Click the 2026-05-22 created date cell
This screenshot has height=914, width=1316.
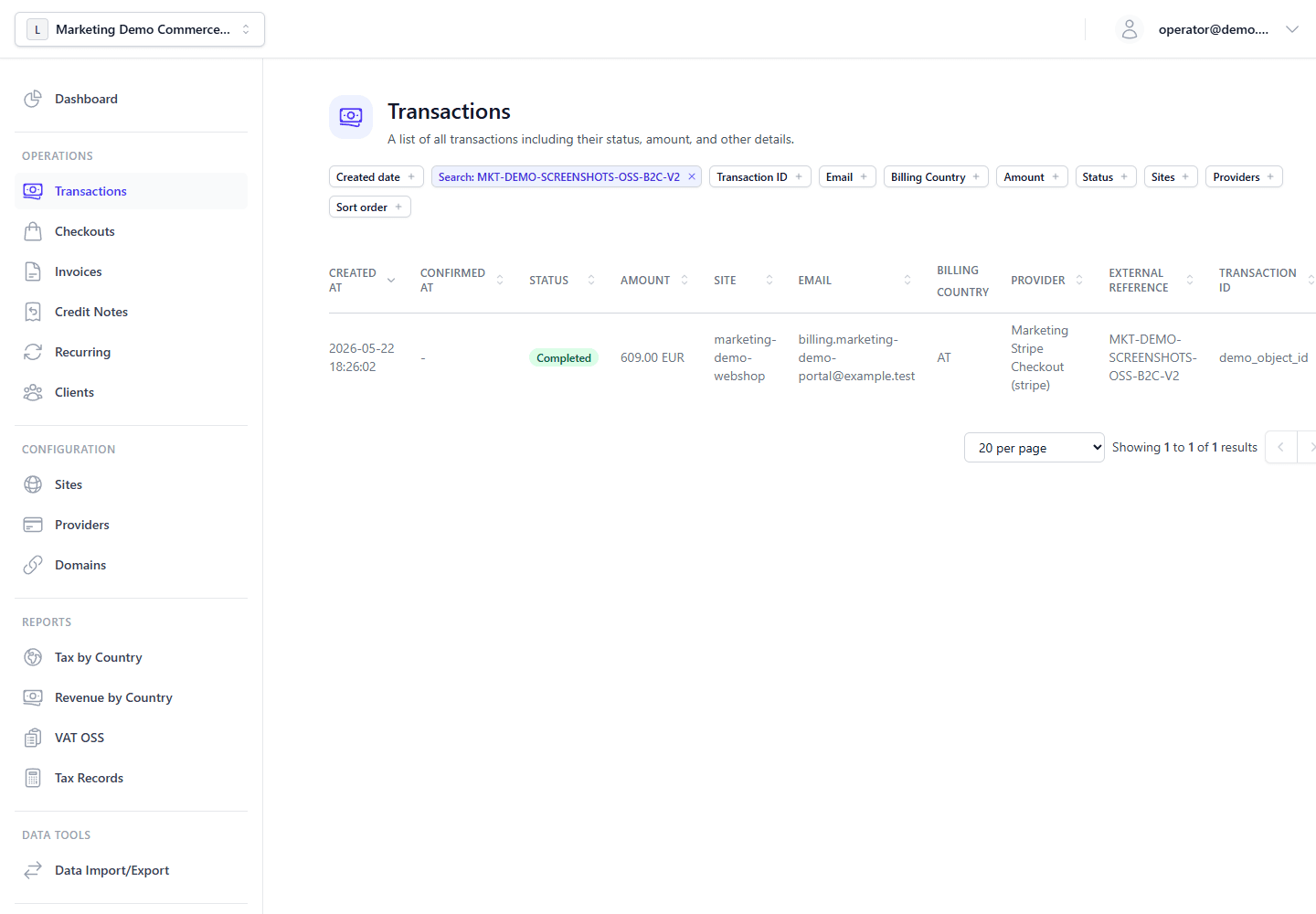(x=362, y=357)
